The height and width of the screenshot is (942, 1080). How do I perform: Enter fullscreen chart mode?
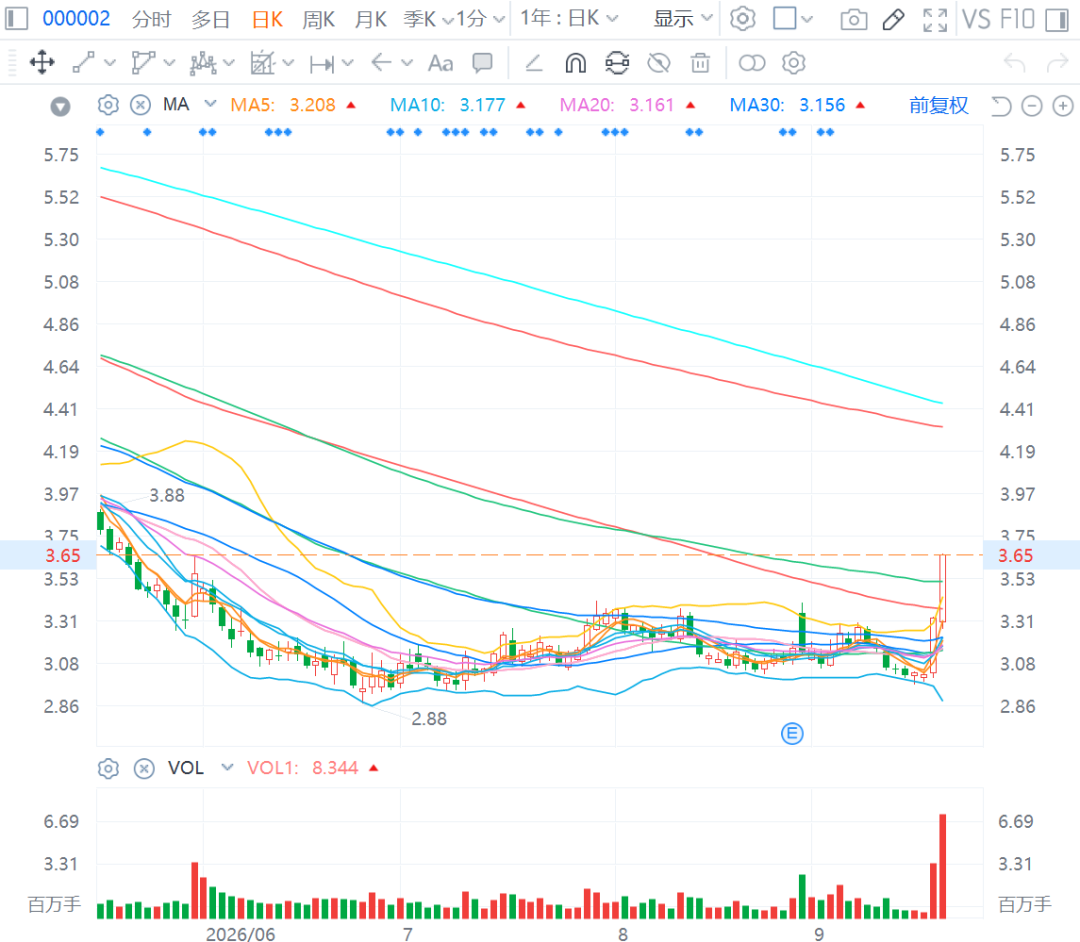coord(935,19)
